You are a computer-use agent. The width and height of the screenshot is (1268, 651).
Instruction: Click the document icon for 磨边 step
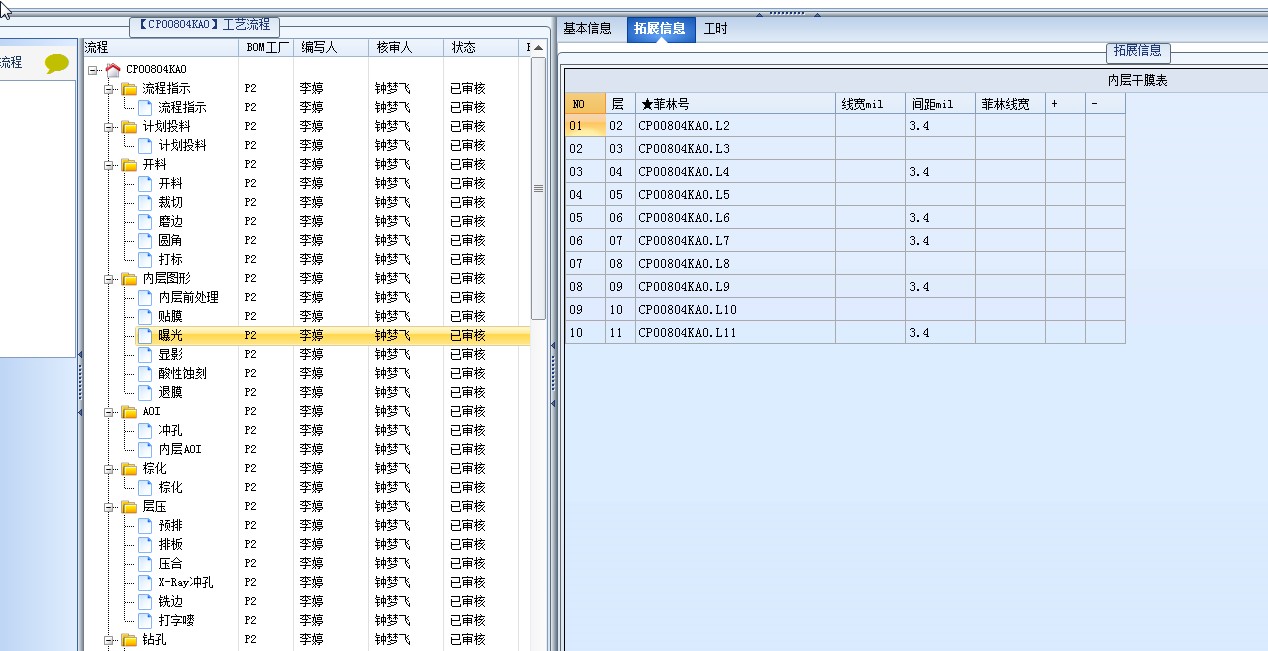145,221
